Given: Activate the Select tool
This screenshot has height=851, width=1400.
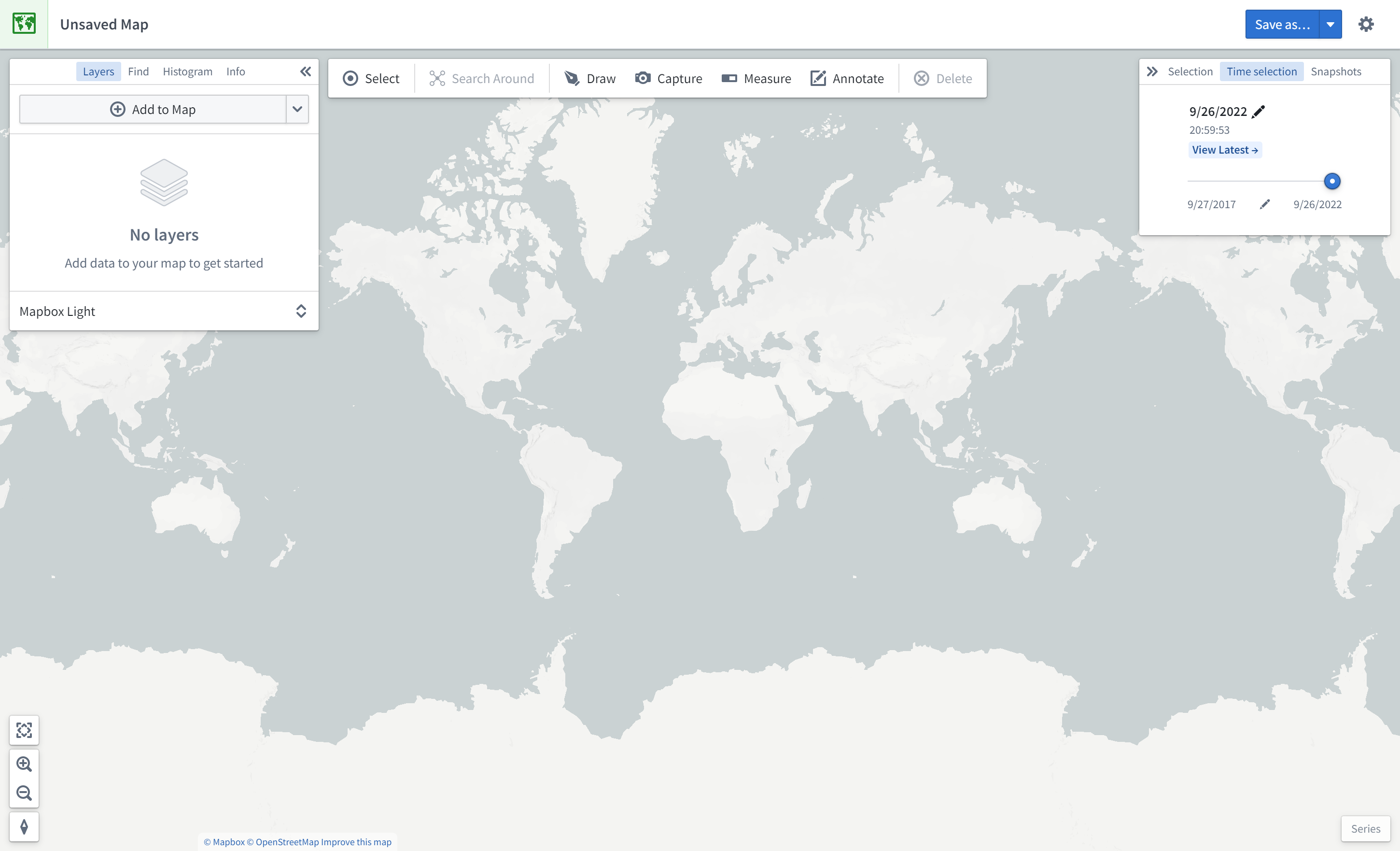Looking at the screenshot, I should click(x=371, y=78).
